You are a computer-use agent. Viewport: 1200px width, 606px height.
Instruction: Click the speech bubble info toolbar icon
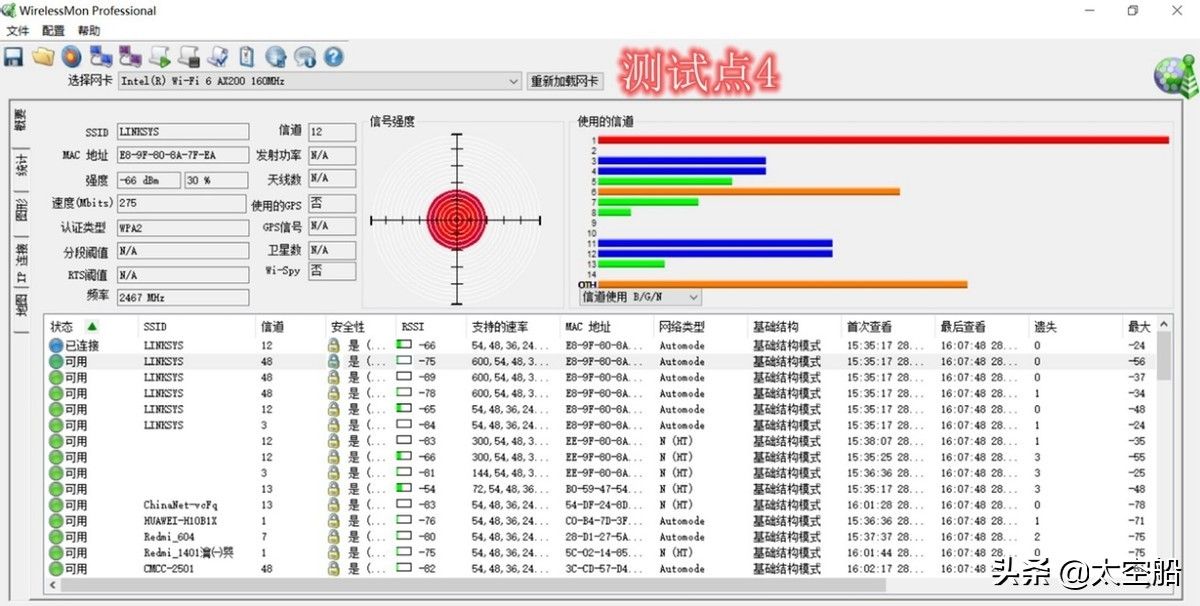(x=305, y=56)
